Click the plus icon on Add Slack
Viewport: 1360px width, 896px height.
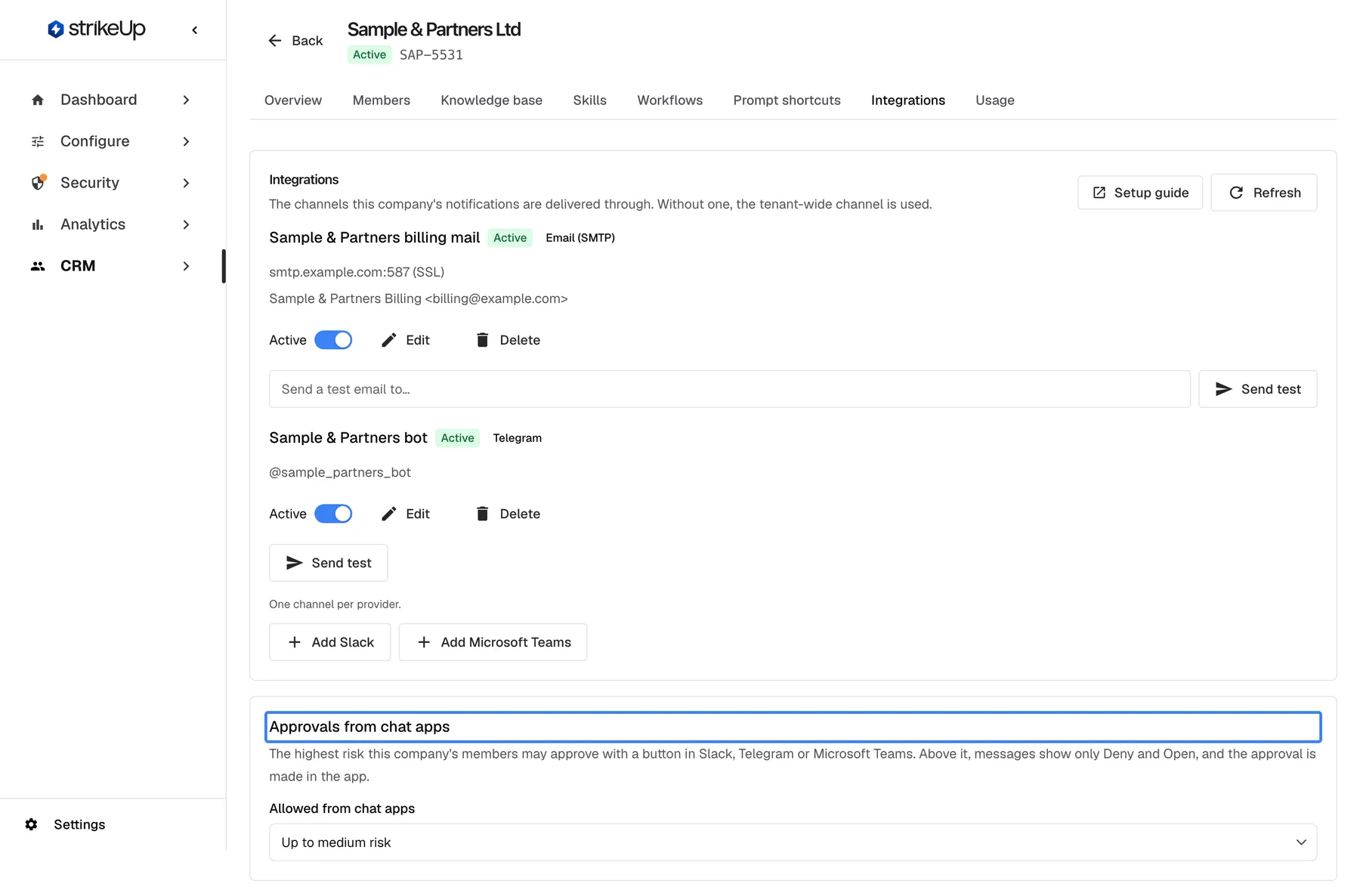click(x=295, y=642)
